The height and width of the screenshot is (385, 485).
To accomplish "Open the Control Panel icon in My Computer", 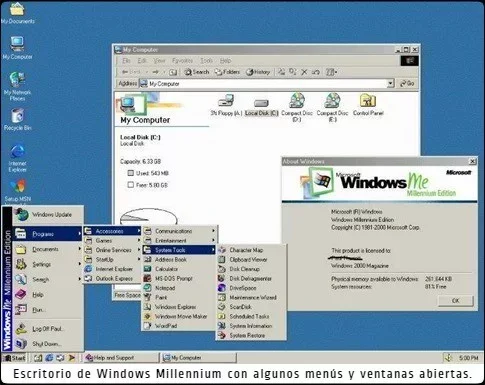I will pos(368,105).
